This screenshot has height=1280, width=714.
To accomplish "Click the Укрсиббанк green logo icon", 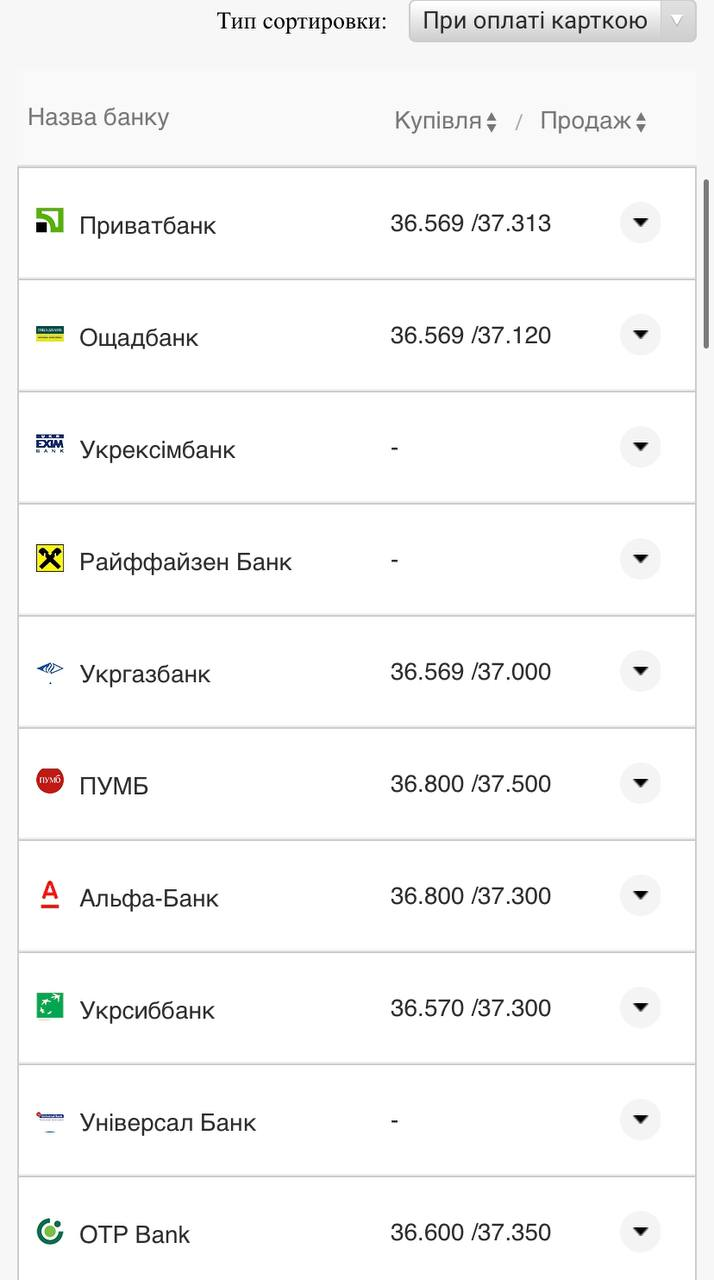I will (49, 1005).
